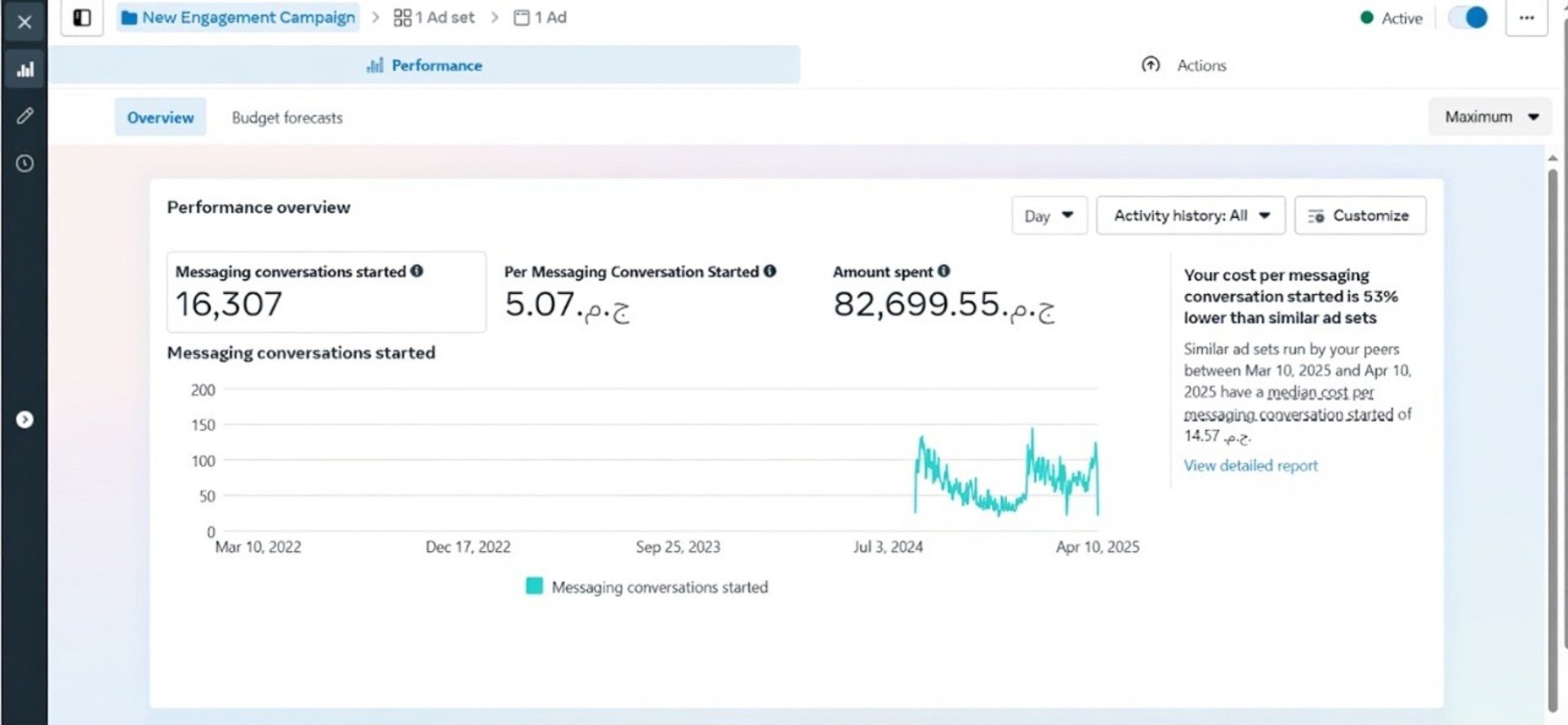Expand the Activity history: All dropdown
1568x725 pixels.
coord(1191,216)
